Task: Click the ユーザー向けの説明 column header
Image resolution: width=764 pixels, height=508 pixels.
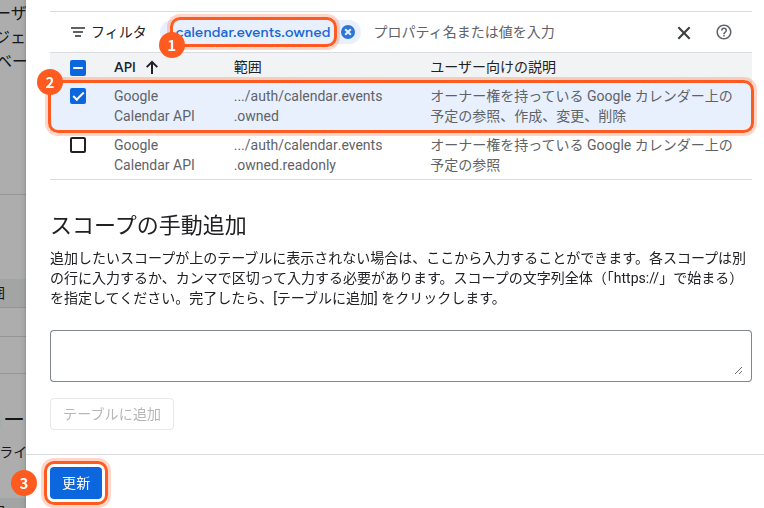Action: point(493,67)
